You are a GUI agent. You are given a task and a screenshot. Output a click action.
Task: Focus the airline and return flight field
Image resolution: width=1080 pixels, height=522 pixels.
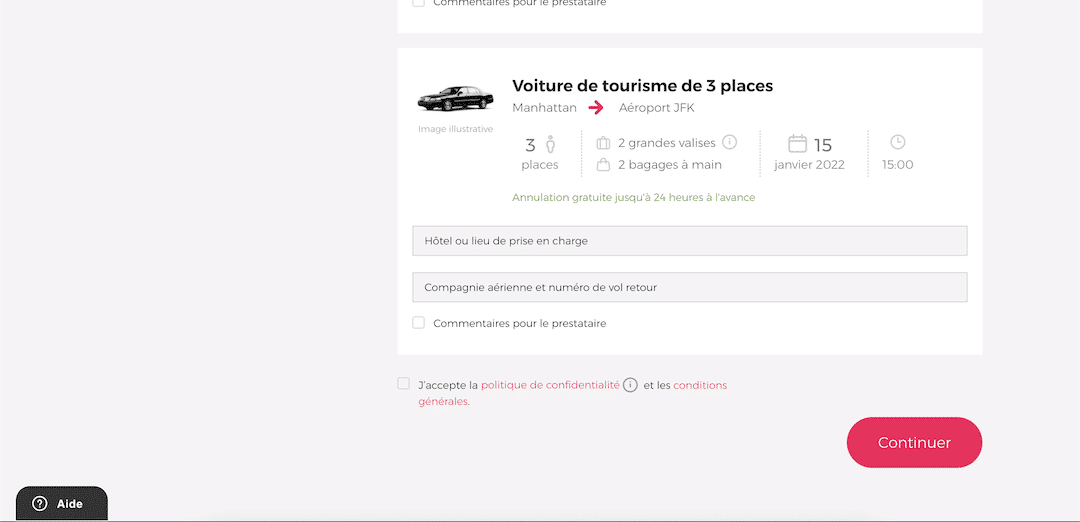tap(689, 287)
